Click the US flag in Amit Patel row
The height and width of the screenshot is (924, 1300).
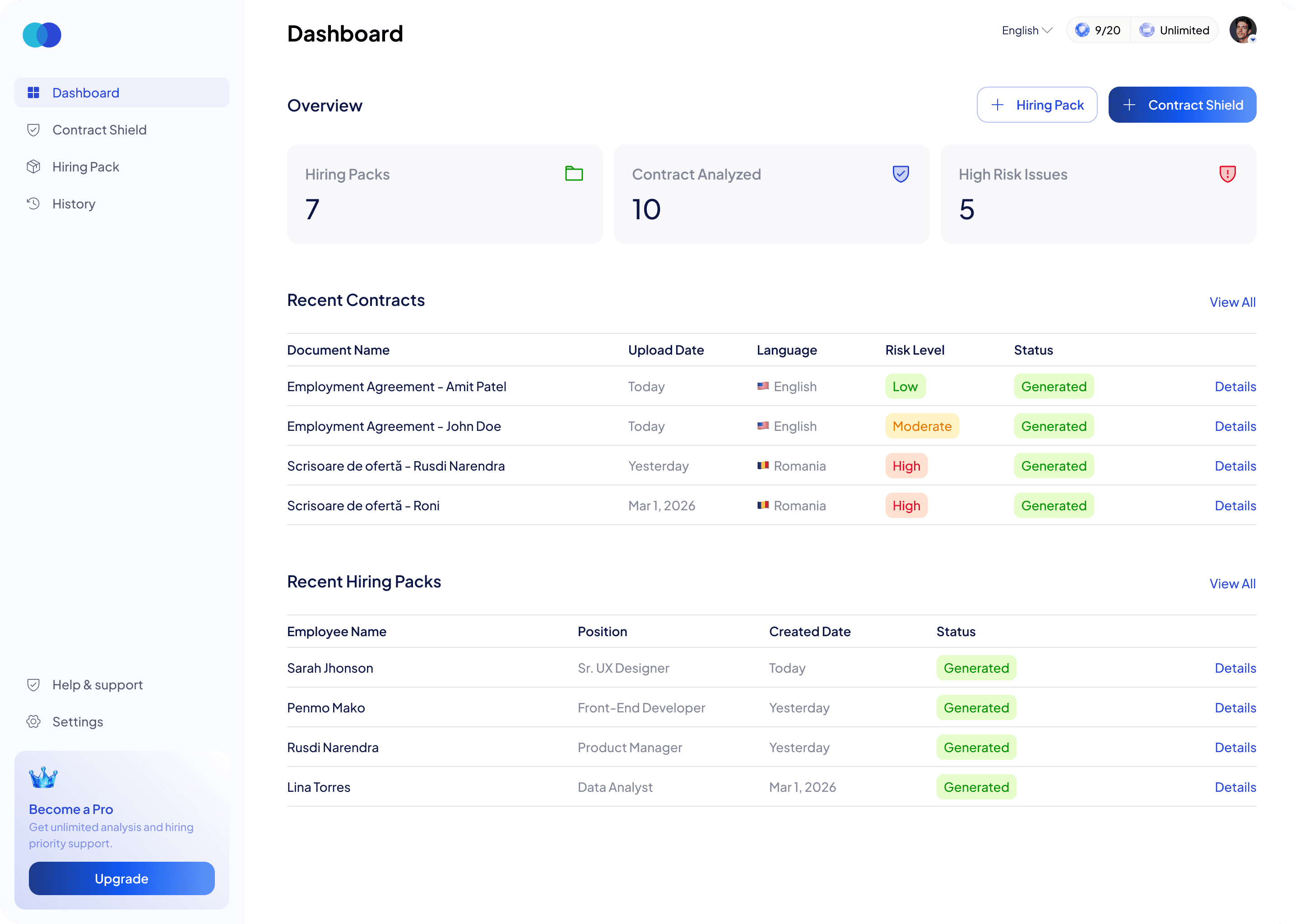coord(763,386)
